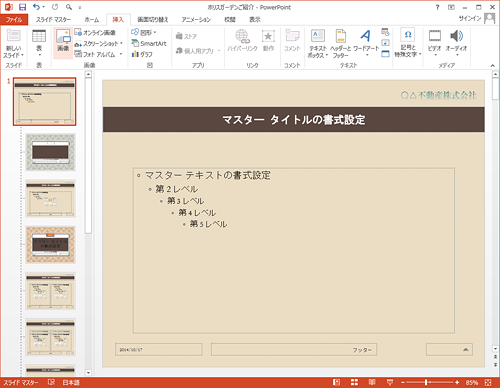Insert a text box with テキスト ボックス
The image size is (500, 388).
[x=318, y=43]
